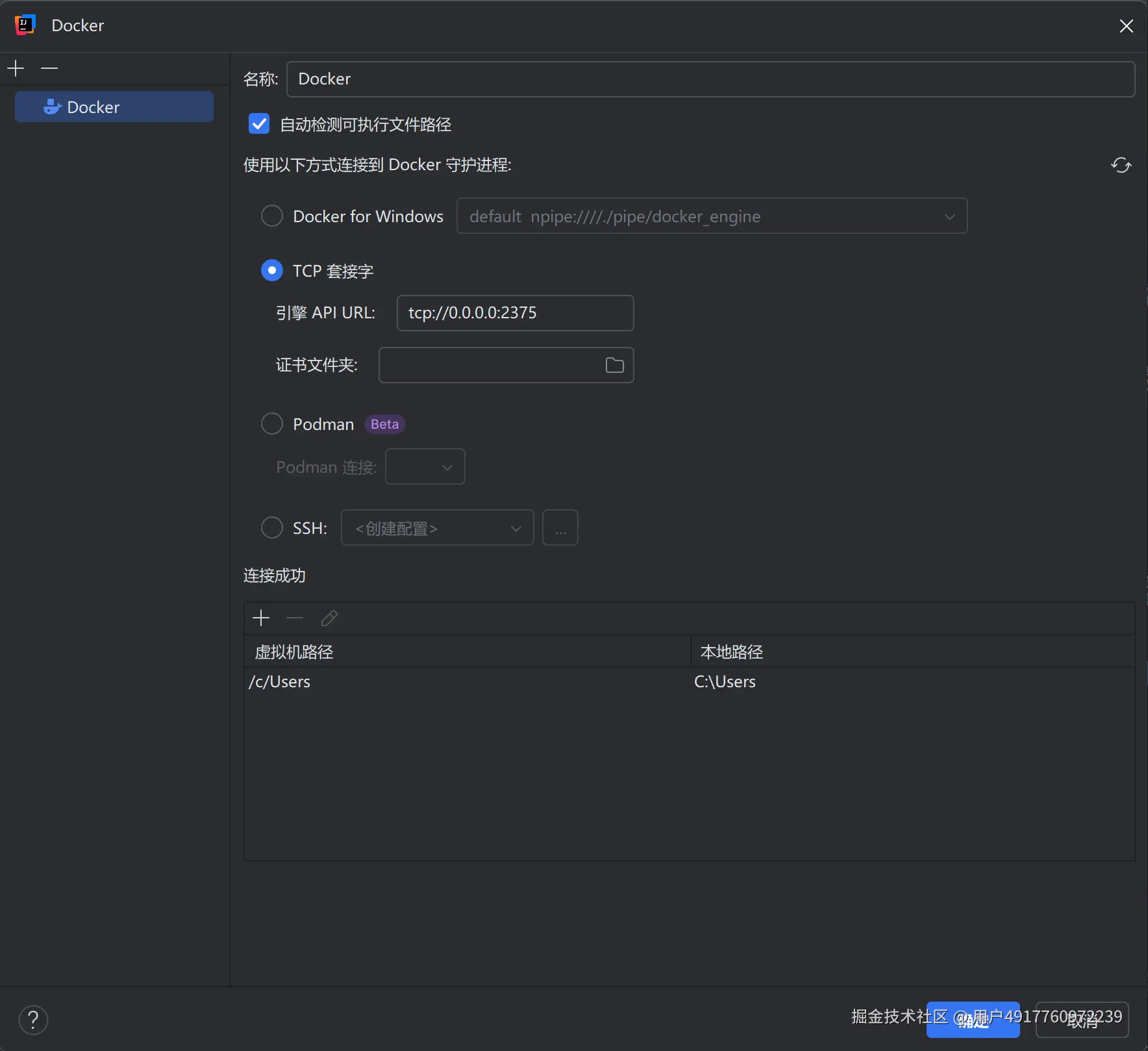Viewport: 1148px width, 1051px height.
Task: Select the TCP socket radio option
Action: pos(272,270)
